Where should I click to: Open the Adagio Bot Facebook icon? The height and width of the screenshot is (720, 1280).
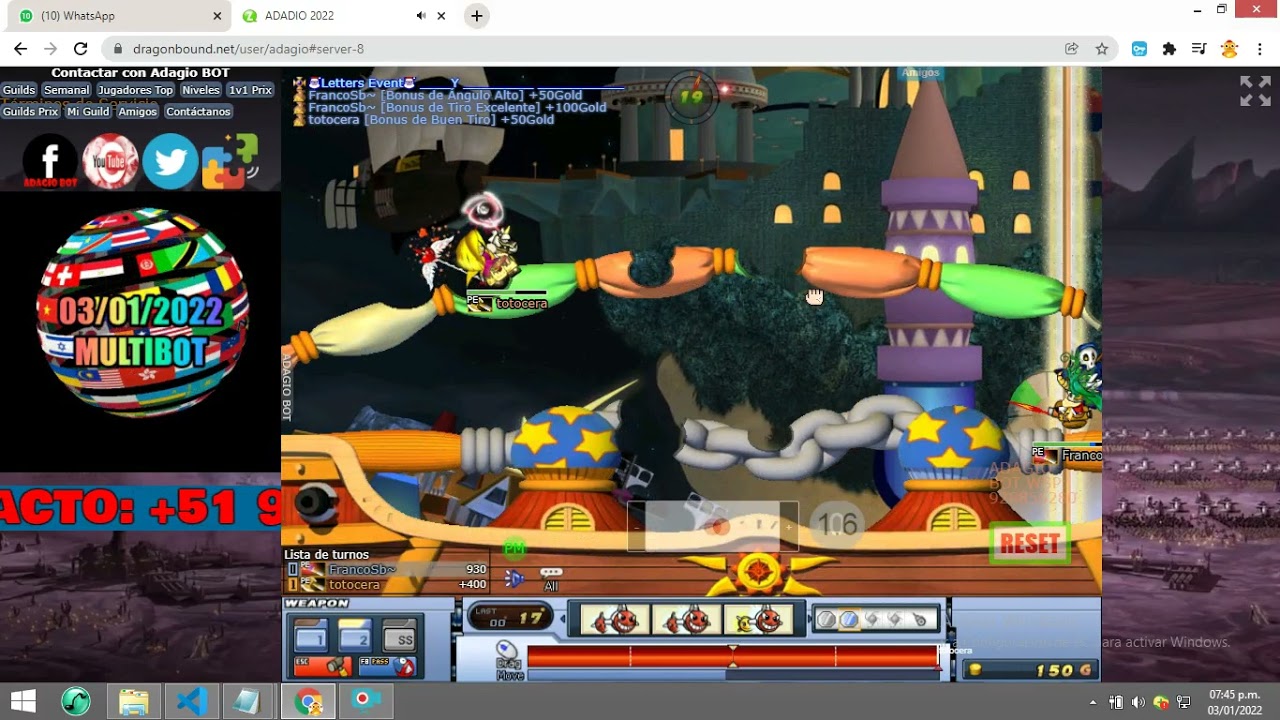coord(50,161)
